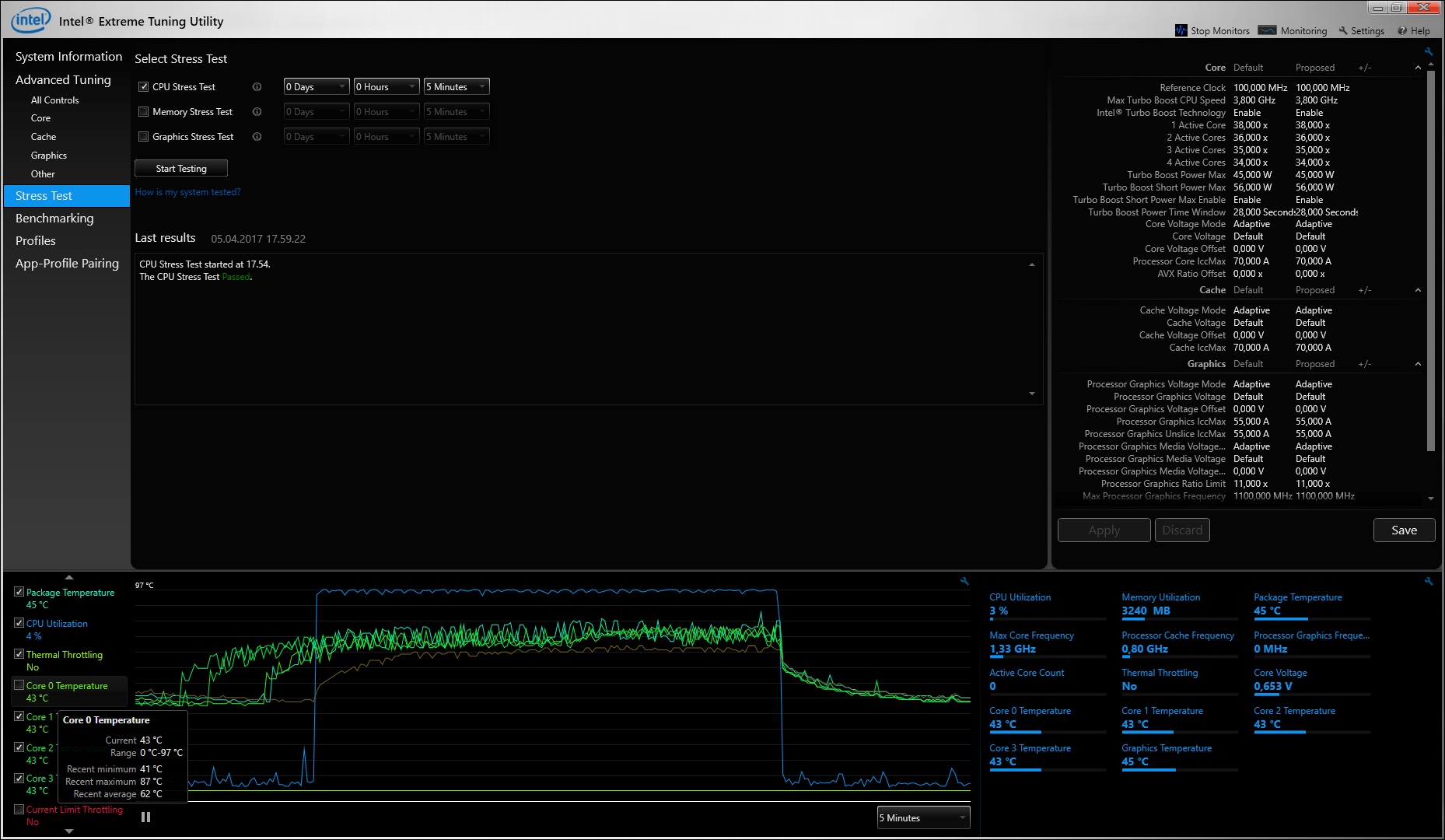Click the Apply button
This screenshot has width=1445, height=840.
(1104, 530)
